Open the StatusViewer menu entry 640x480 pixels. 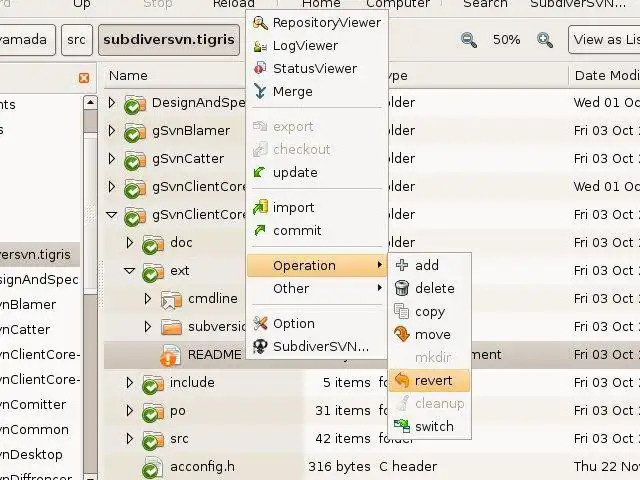(x=317, y=69)
